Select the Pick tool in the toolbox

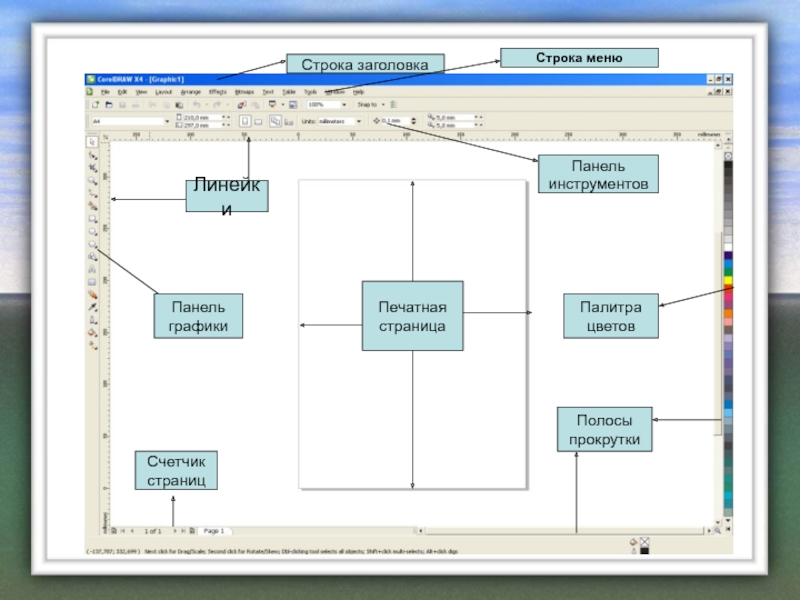tap(93, 142)
